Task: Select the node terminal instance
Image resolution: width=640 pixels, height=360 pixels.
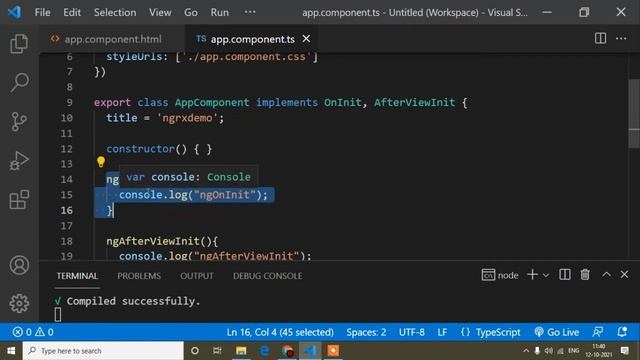Action: (500, 275)
